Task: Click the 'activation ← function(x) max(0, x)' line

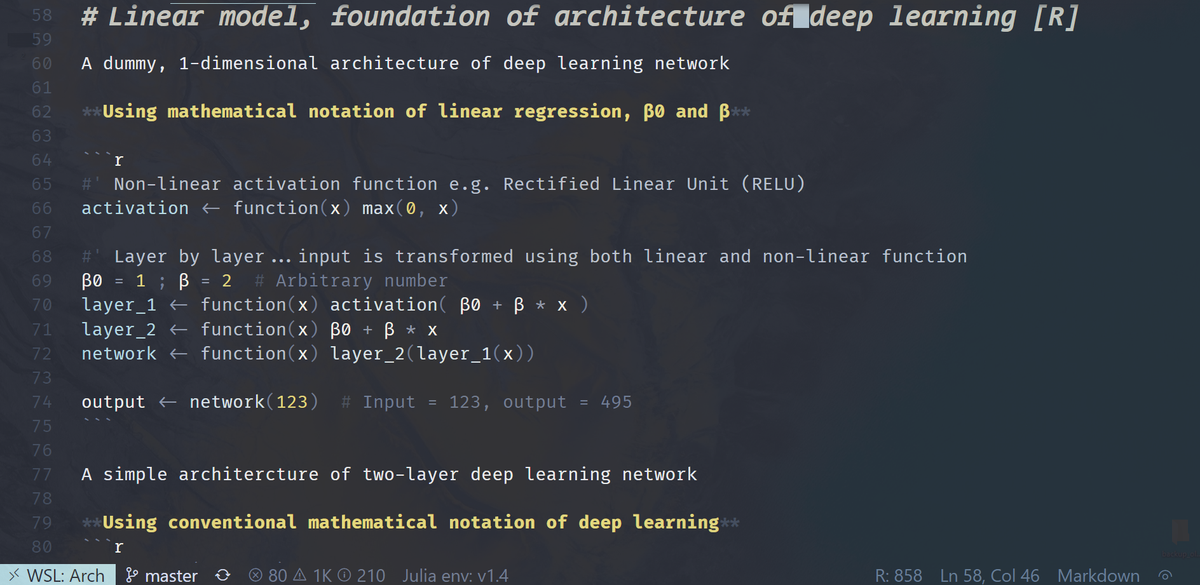Action: point(270,208)
